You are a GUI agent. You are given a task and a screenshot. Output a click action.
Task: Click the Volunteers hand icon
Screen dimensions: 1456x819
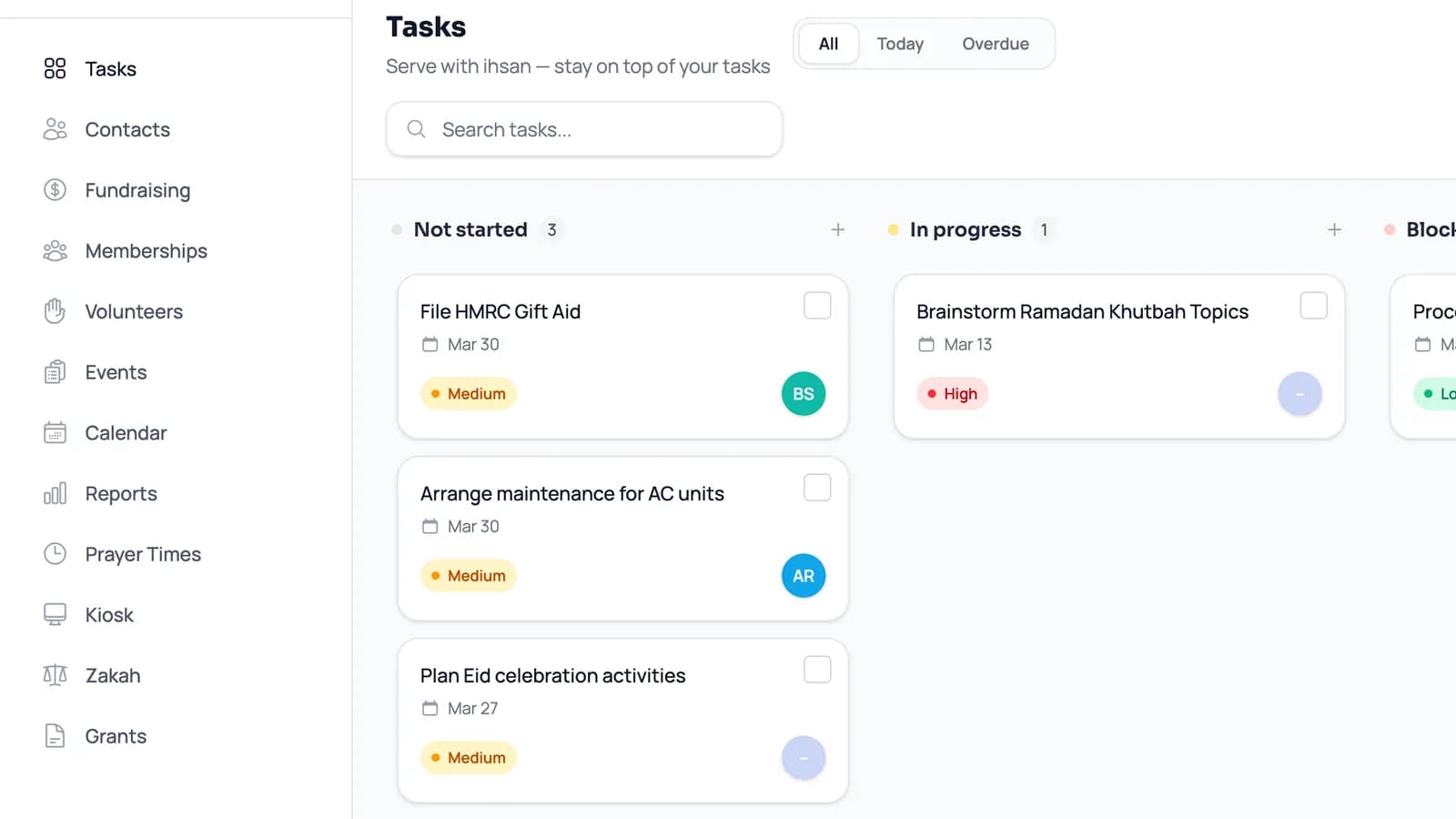click(55, 311)
